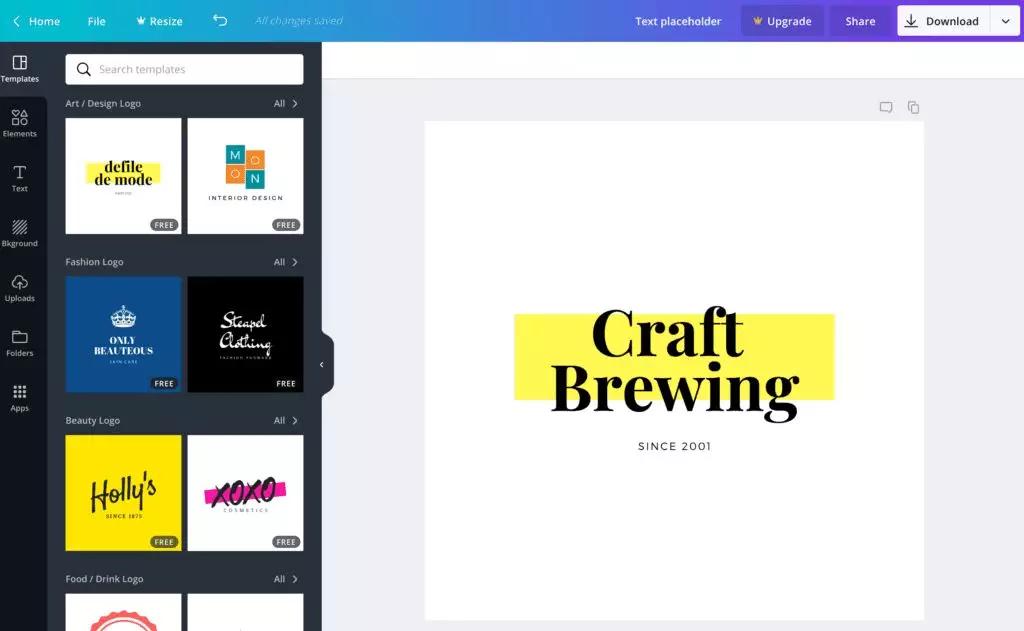Select the XOXO Cosmetics template

tap(246, 493)
